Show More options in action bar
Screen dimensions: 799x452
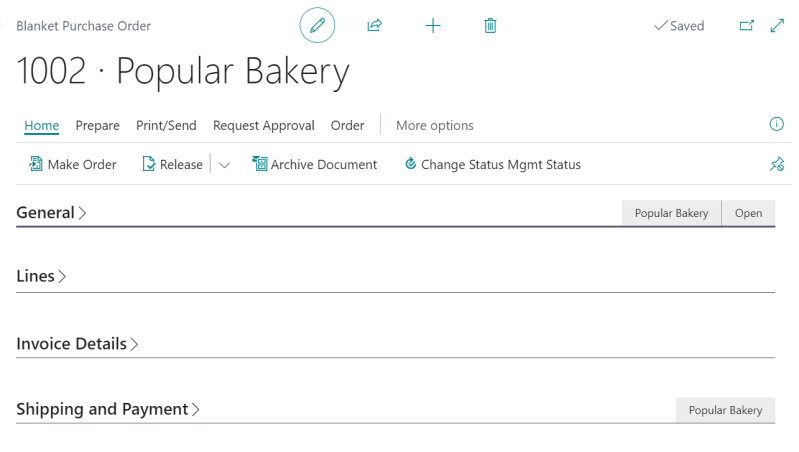435,125
